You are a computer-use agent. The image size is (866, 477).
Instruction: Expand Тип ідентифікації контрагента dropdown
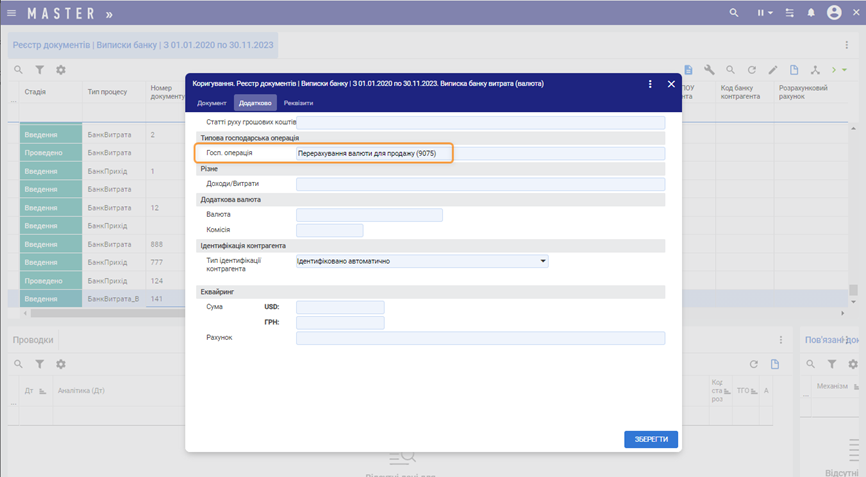(x=543, y=261)
